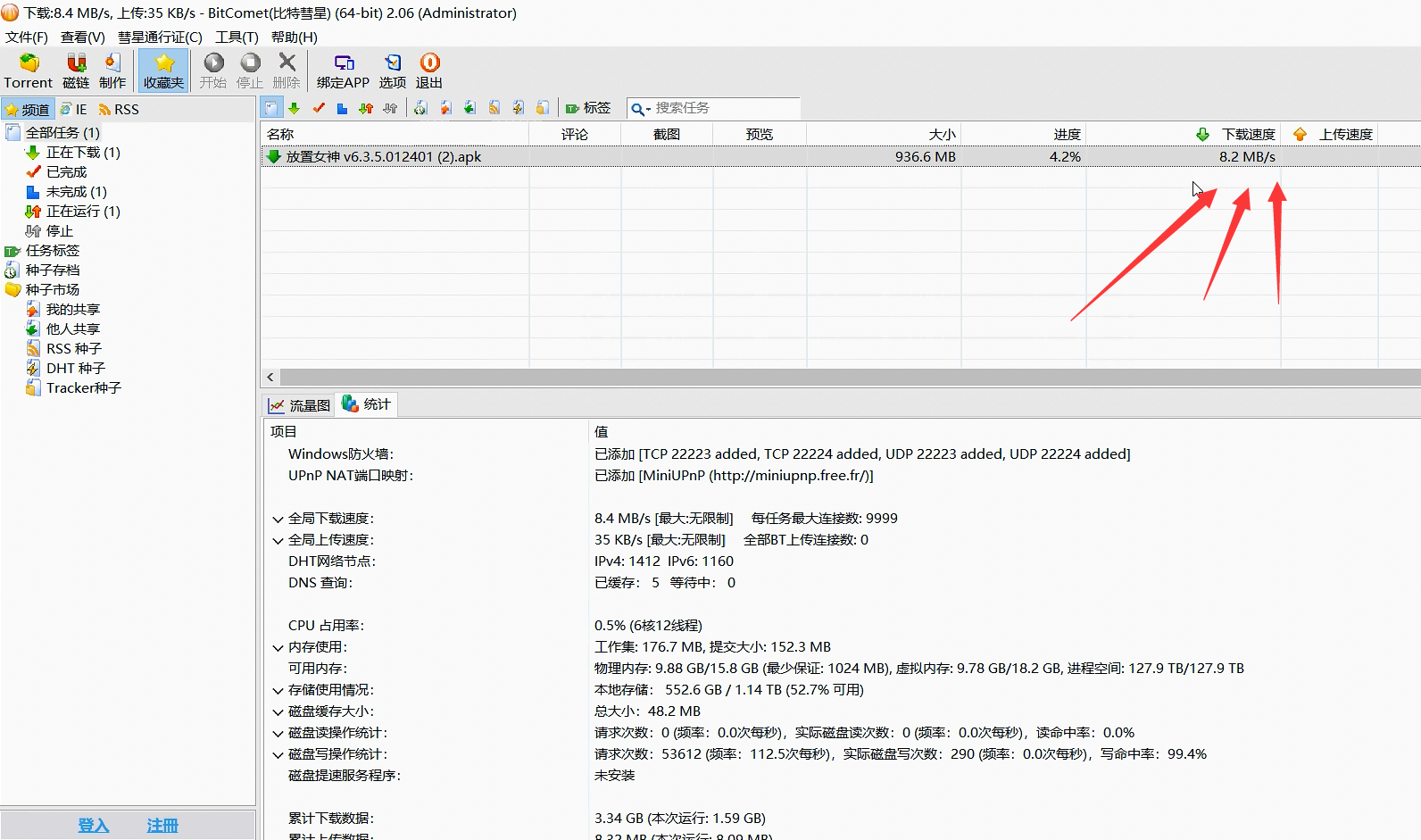Switch to the 流量图 tab

click(300, 405)
